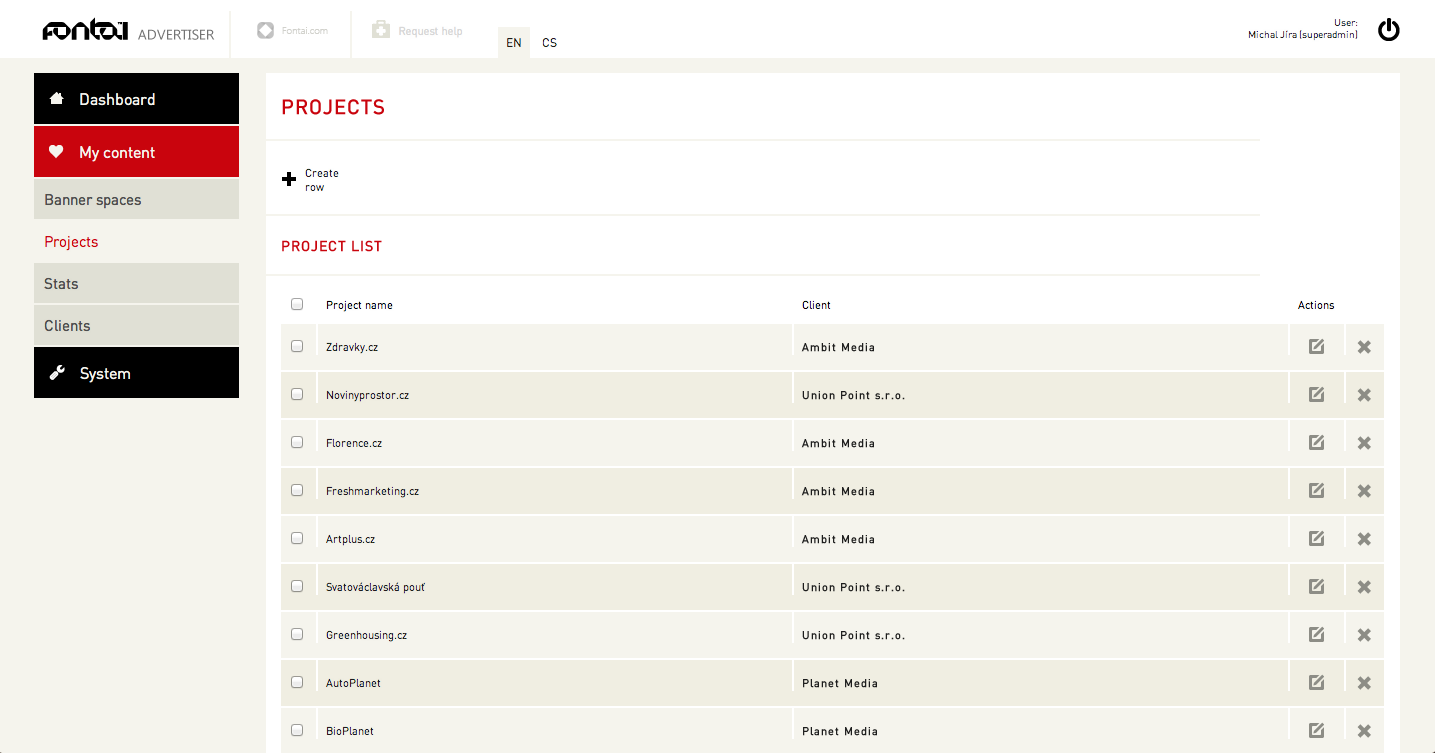
Task: Edit the Svatováclavská pouť project
Action: (x=1316, y=587)
